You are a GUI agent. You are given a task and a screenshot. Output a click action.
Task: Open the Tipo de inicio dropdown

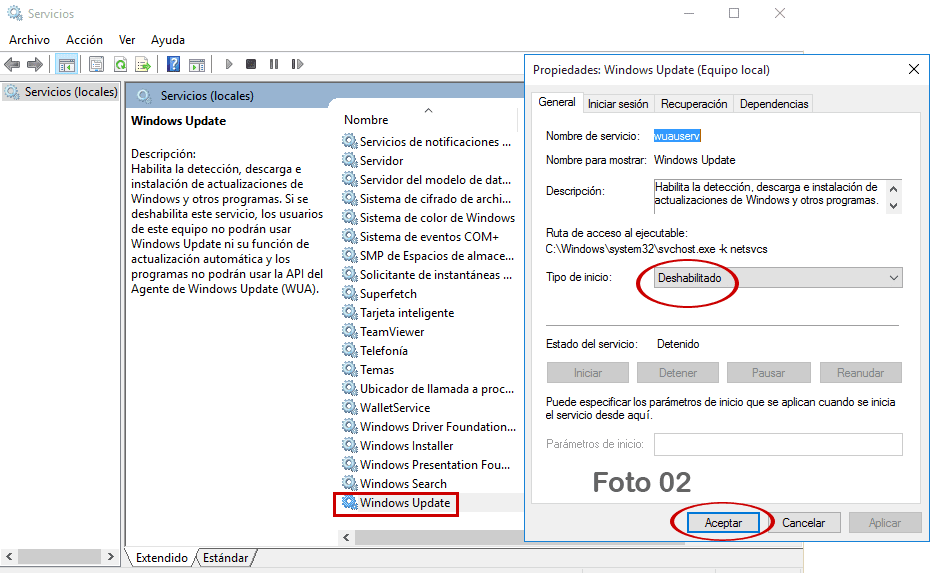click(778, 278)
